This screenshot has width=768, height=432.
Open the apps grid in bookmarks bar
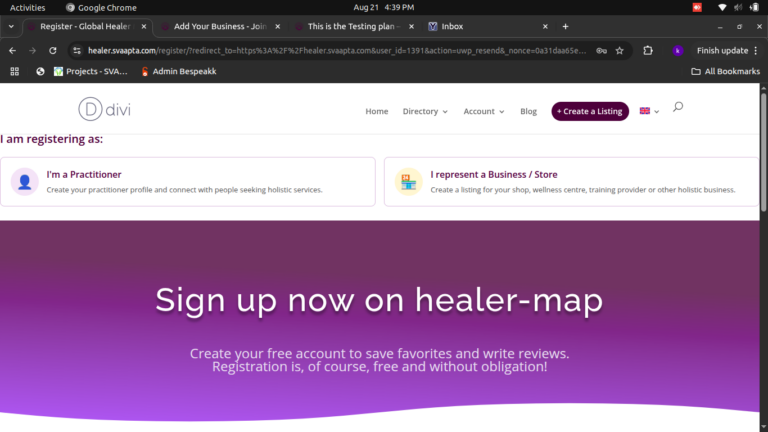click(x=15, y=72)
